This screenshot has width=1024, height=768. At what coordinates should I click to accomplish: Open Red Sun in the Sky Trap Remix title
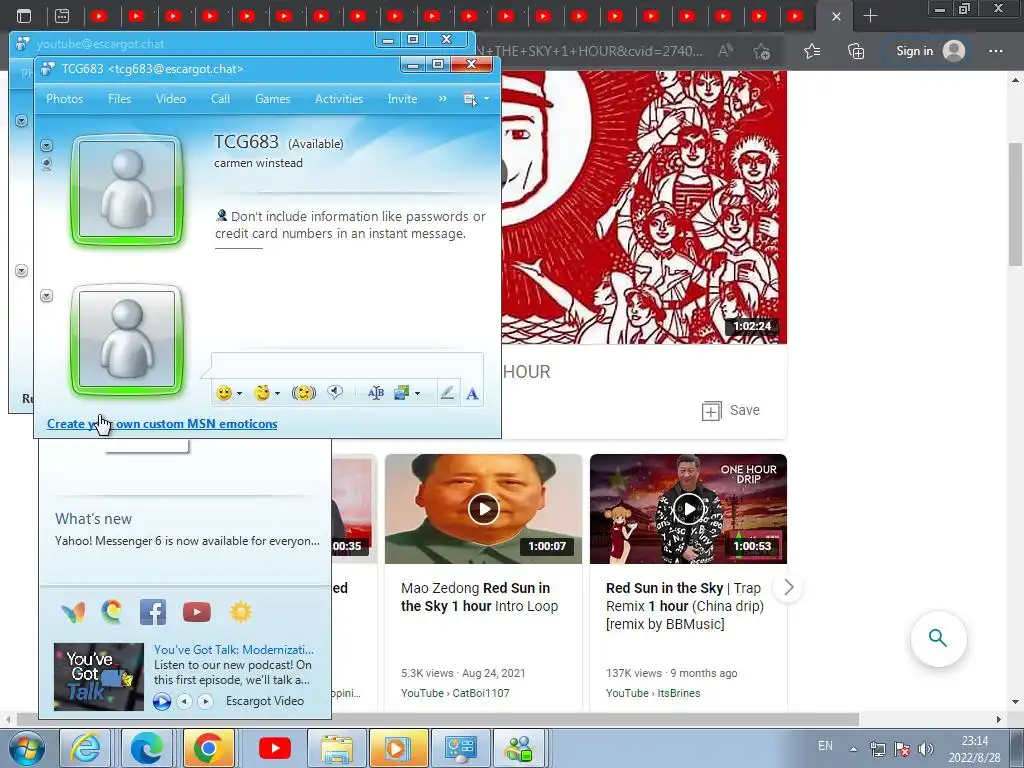click(x=684, y=606)
